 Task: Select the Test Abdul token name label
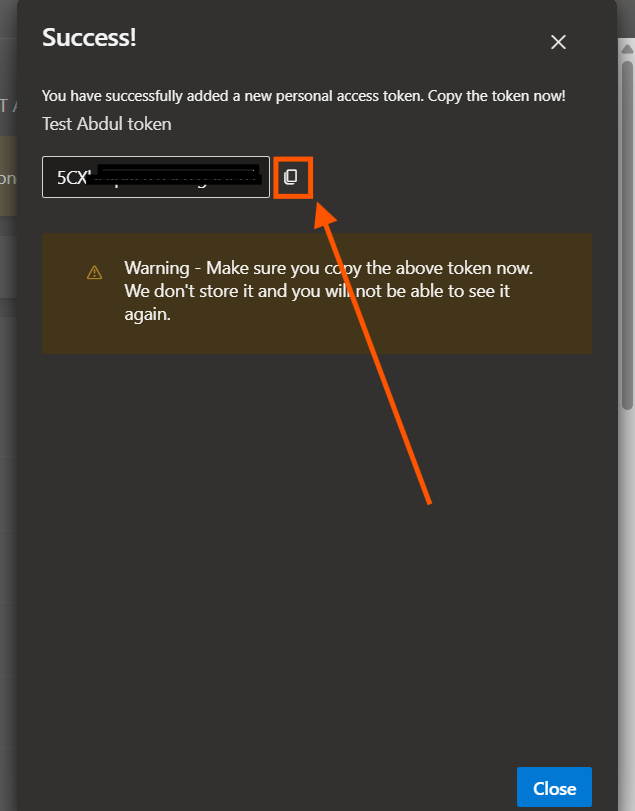coord(107,124)
